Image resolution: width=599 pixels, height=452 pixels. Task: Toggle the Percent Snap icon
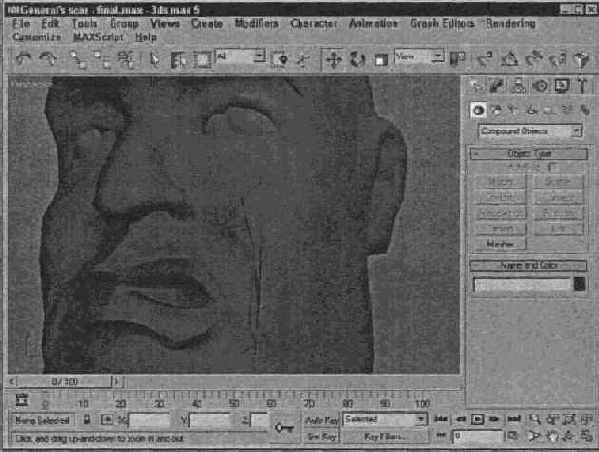coord(534,59)
